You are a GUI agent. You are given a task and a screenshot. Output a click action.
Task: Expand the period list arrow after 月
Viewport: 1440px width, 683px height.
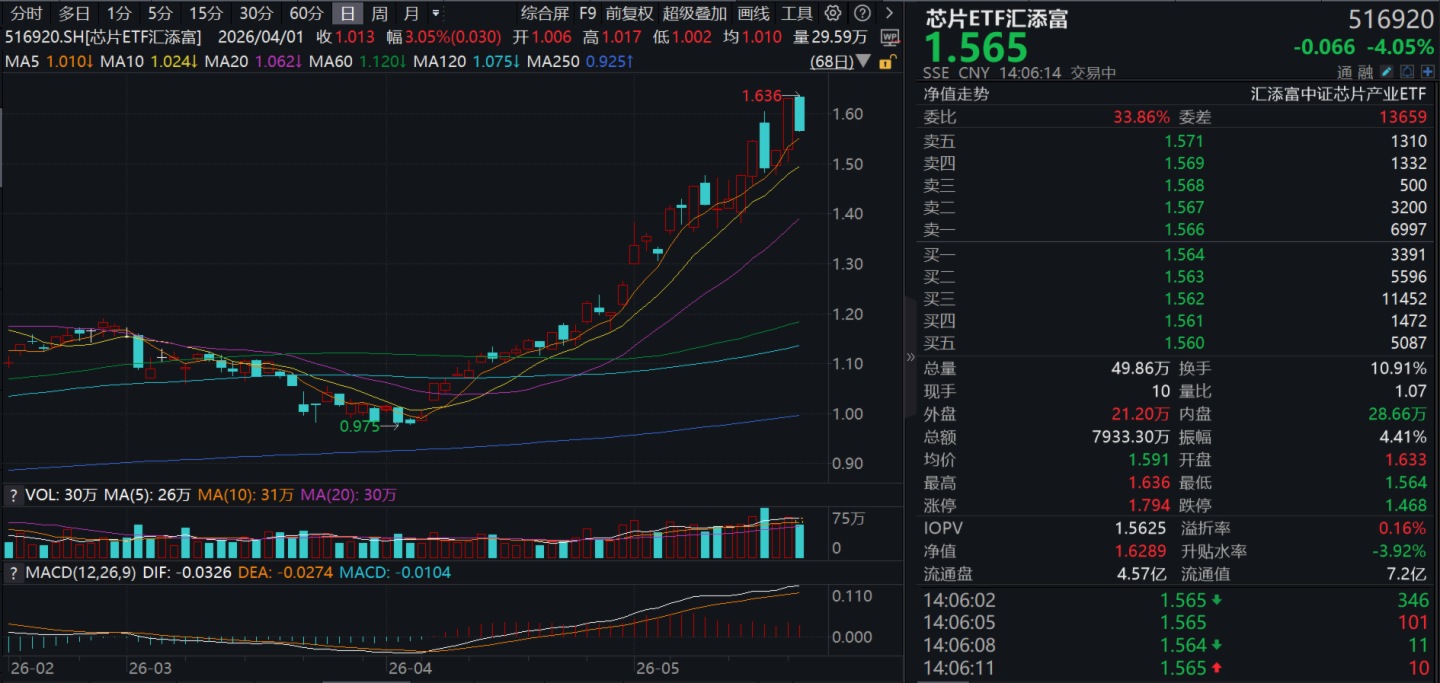click(435, 14)
